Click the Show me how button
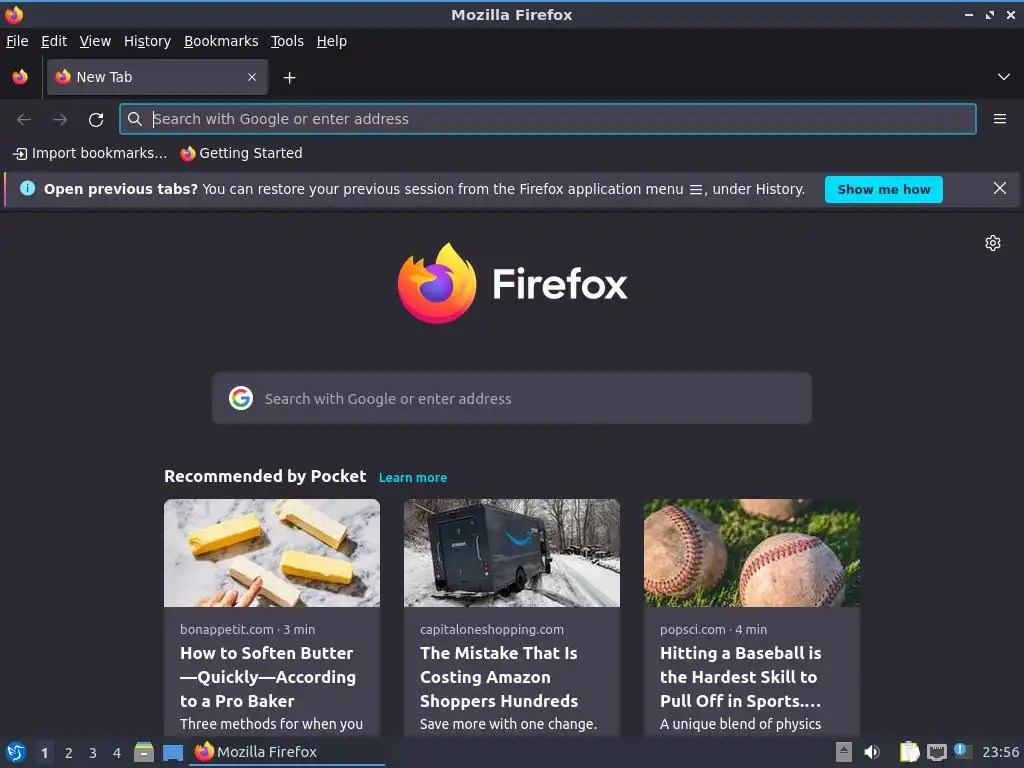 pos(884,189)
